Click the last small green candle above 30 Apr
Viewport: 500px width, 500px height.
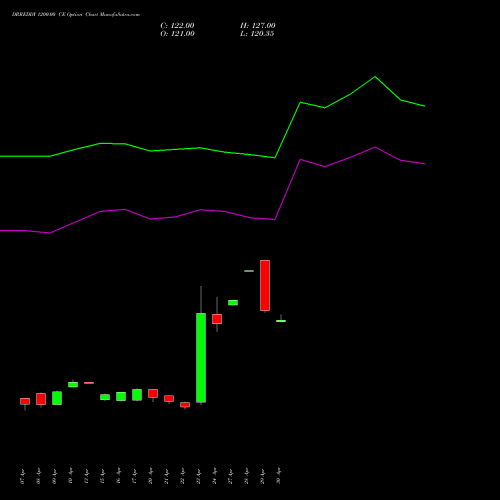click(x=281, y=321)
